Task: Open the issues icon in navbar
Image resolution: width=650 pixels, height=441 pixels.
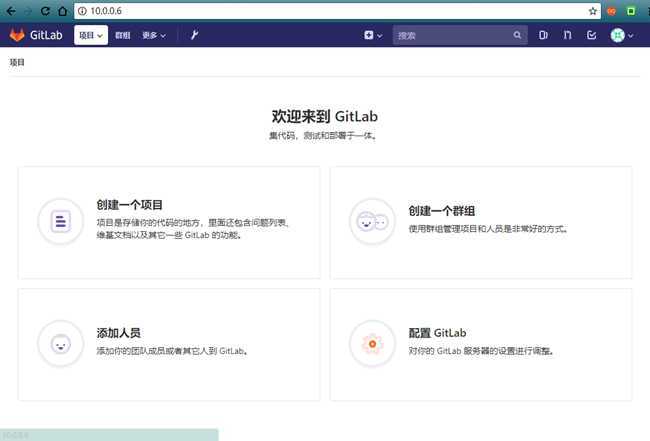Action: pos(543,35)
